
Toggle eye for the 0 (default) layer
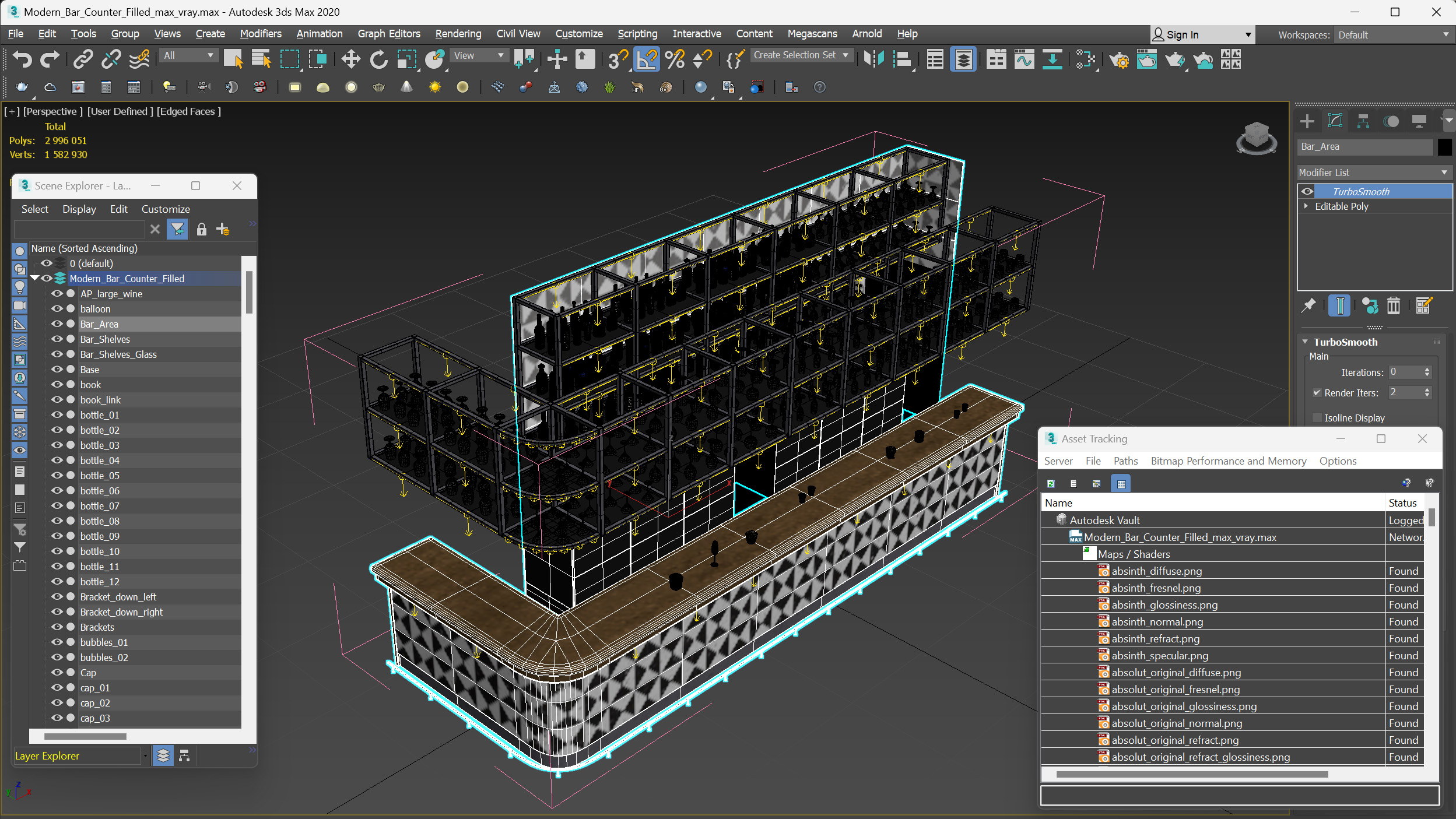click(47, 263)
